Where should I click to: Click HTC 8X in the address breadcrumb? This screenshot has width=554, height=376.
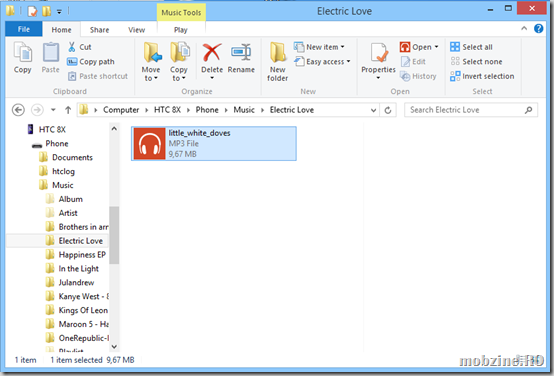167,110
